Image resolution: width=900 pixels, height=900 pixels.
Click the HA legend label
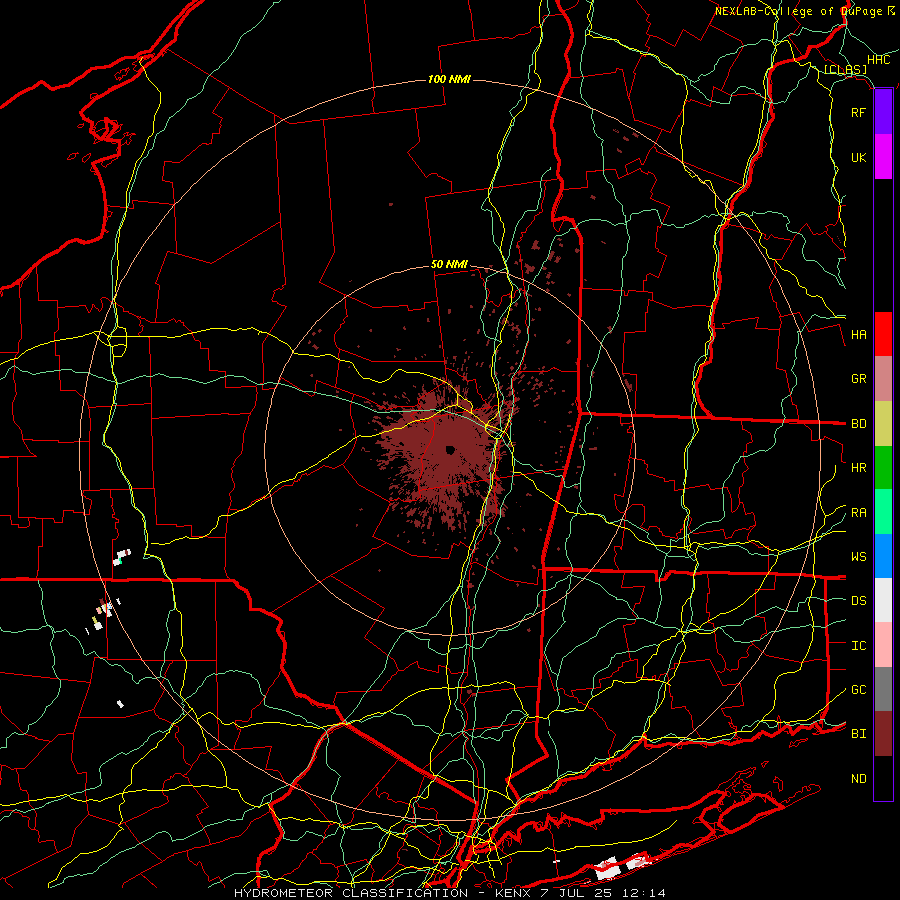[x=858, y=334]
